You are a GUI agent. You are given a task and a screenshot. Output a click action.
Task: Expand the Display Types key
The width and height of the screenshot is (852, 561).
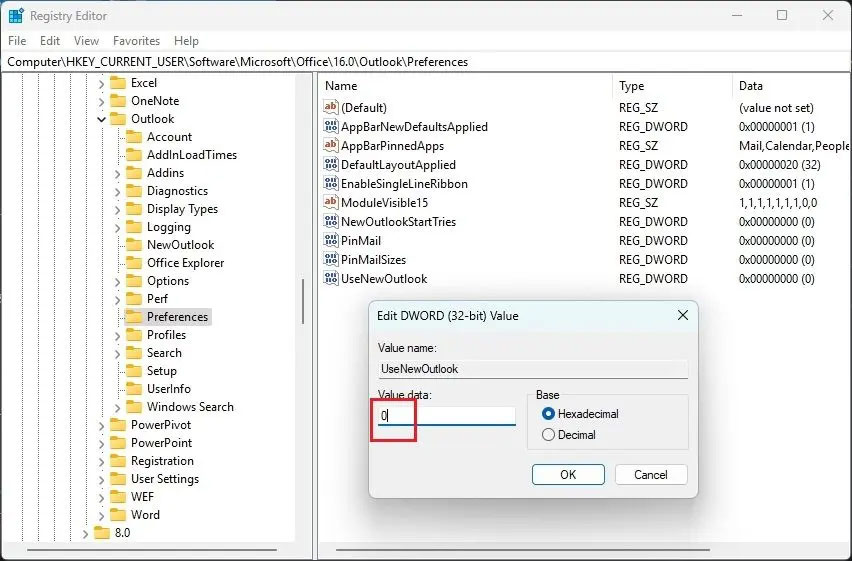coord(117,209)
